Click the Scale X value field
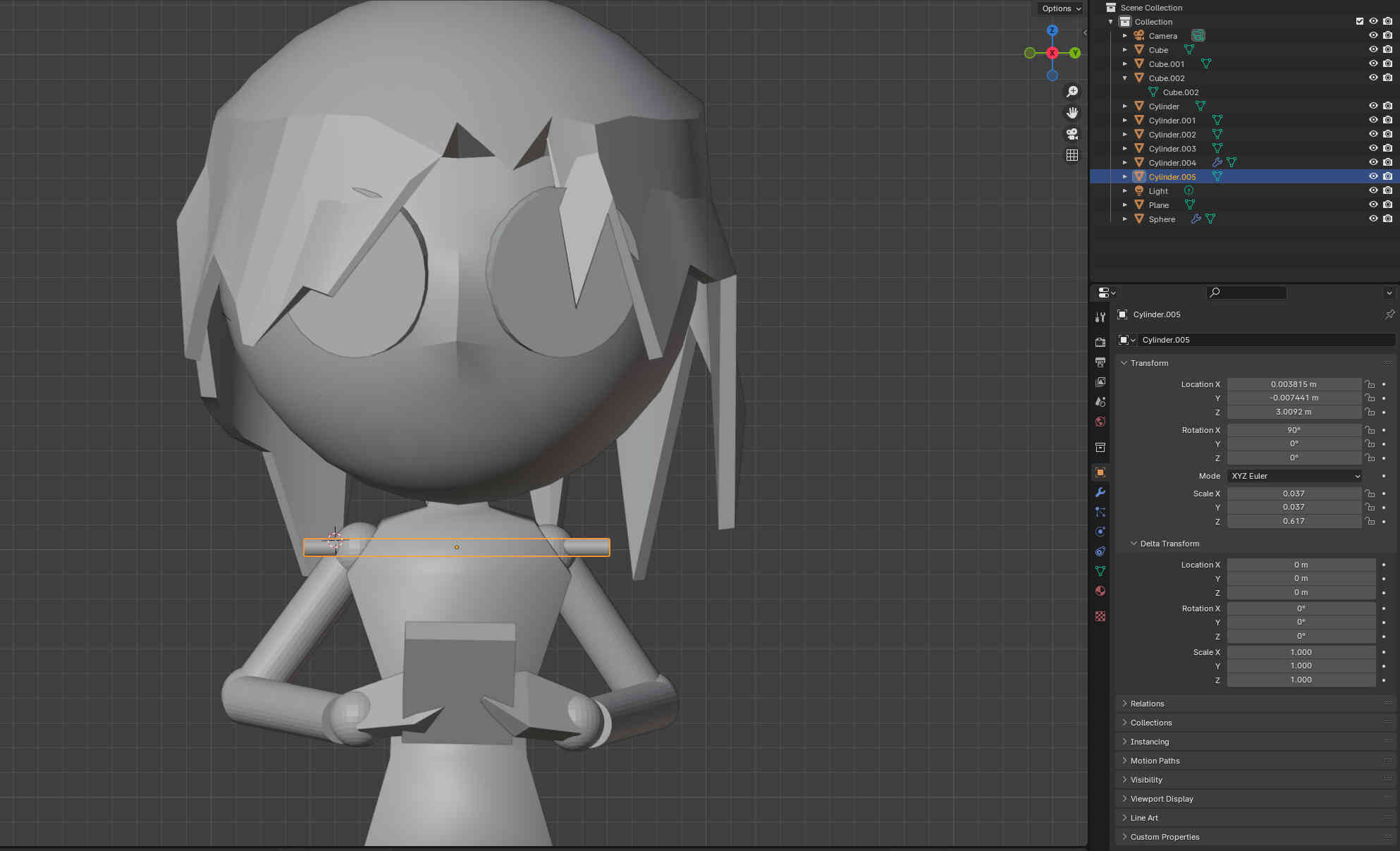 pos(1294,494)
